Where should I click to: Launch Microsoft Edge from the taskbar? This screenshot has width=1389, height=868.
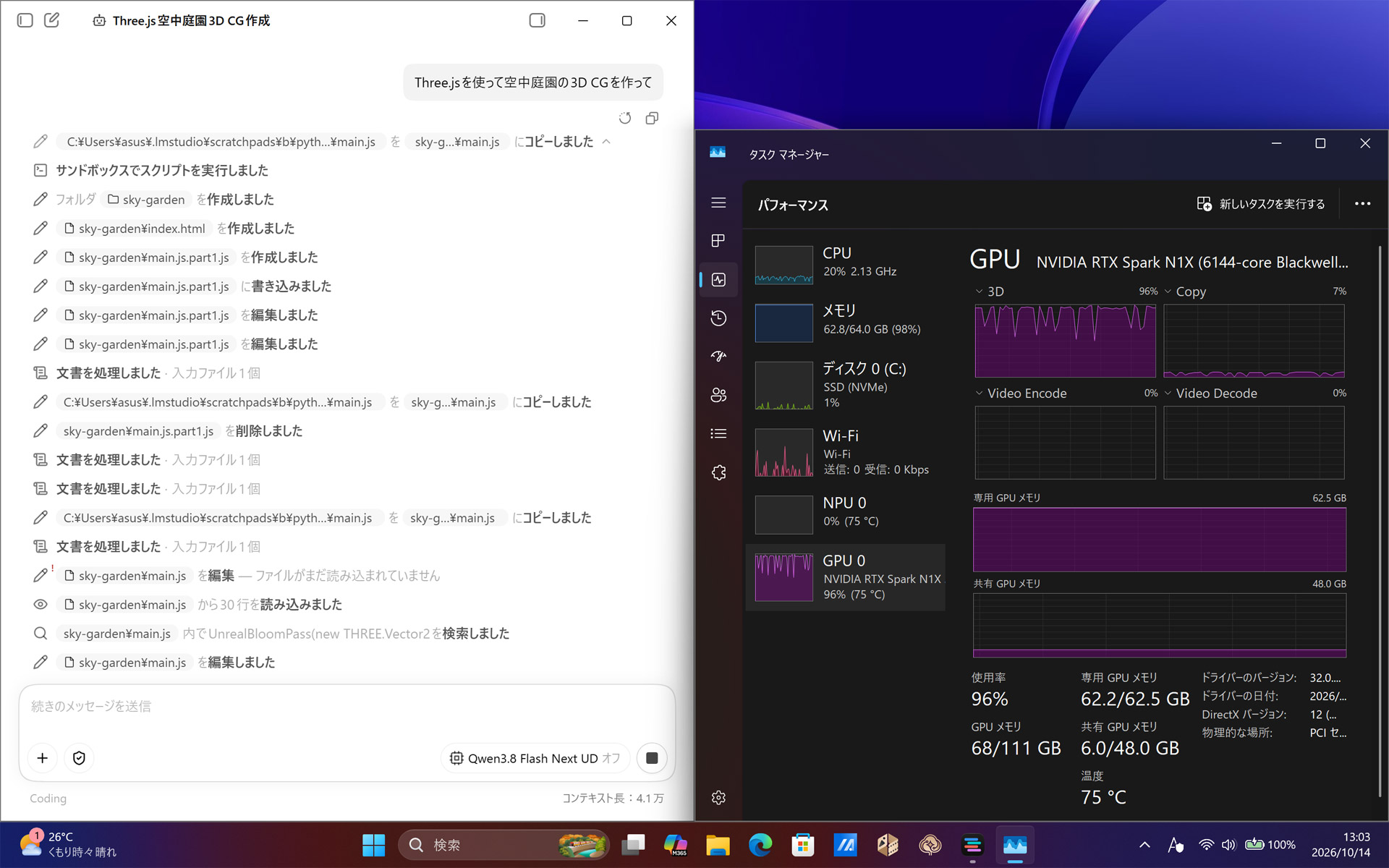[760, 845]
